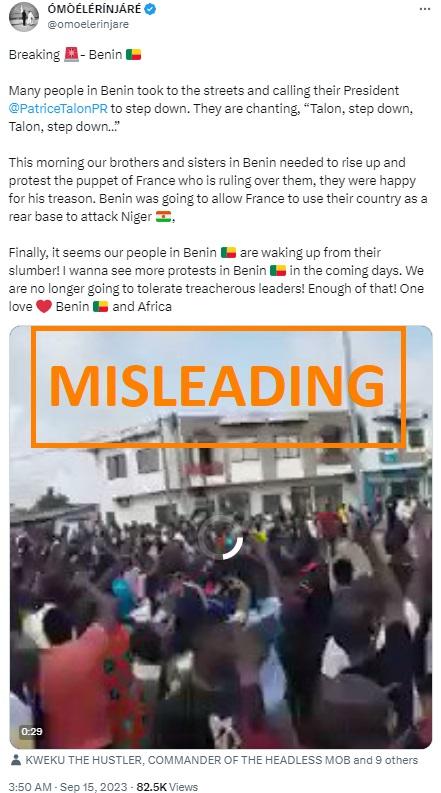The image size is (441, 793).
Task: Click the loading spinner on the video
Action: [x=220, y=537]
